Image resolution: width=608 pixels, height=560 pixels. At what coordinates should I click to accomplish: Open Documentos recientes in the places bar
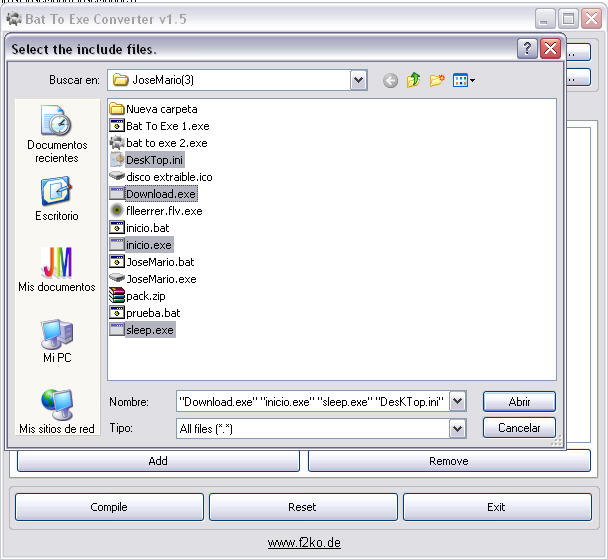tap(57, 134)
